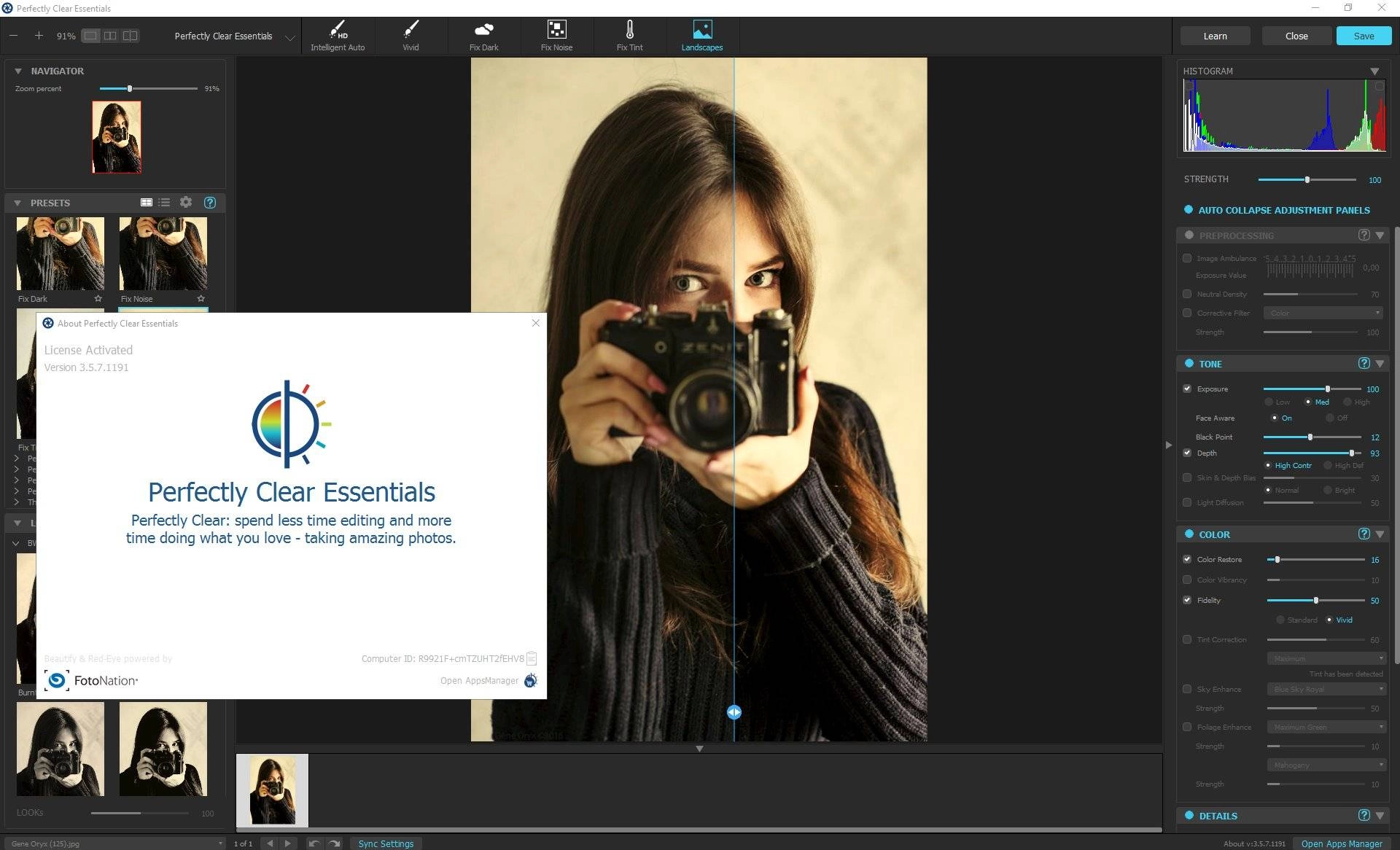This screenshot has width=1400, height=850.
Task: Click the Fix Dark preset thumbnail
Action: pyautogui.click(x=61, y=253)
